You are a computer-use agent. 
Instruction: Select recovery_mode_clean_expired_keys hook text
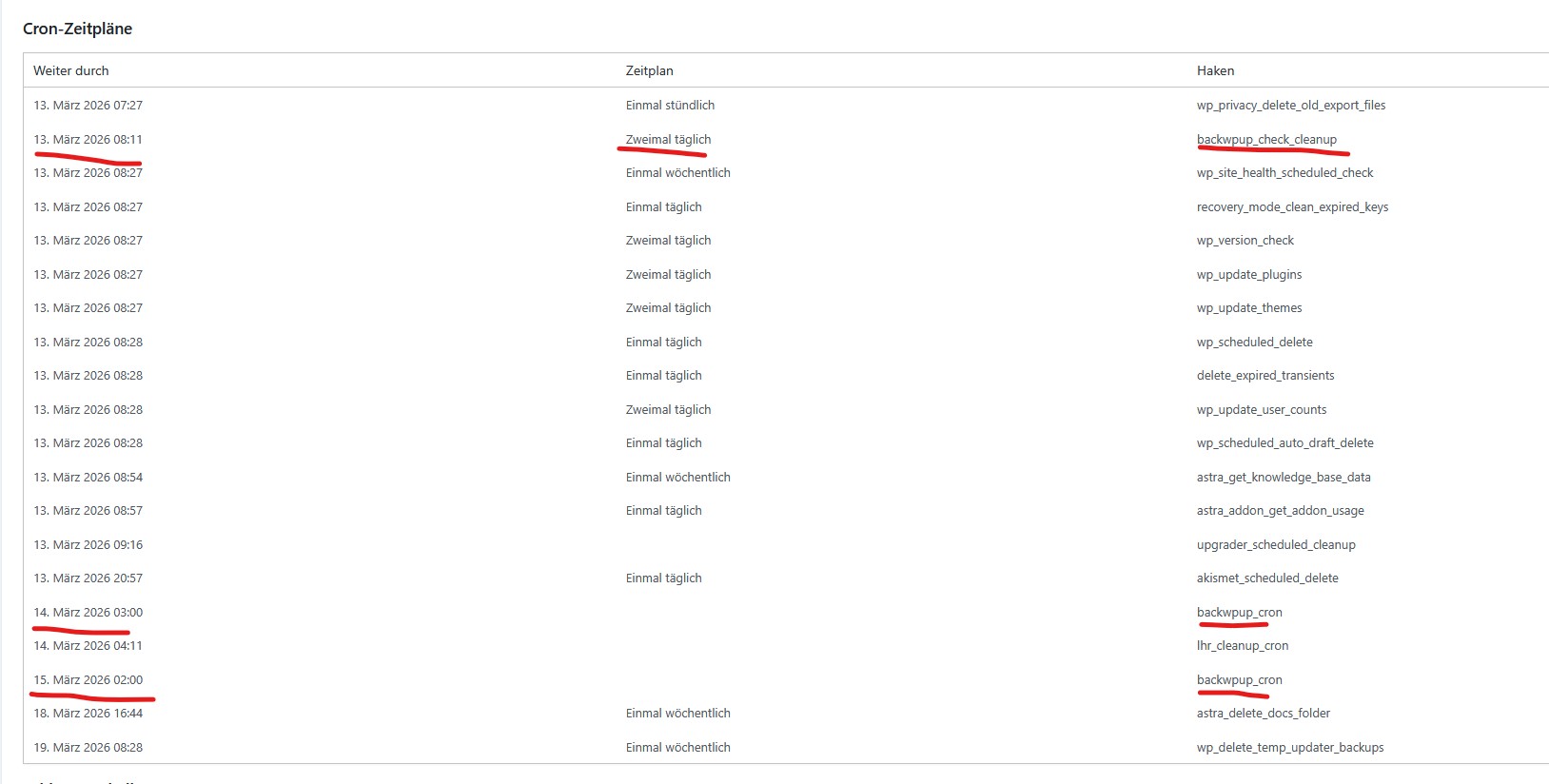pyautogui.click(x=1292, y=206)
